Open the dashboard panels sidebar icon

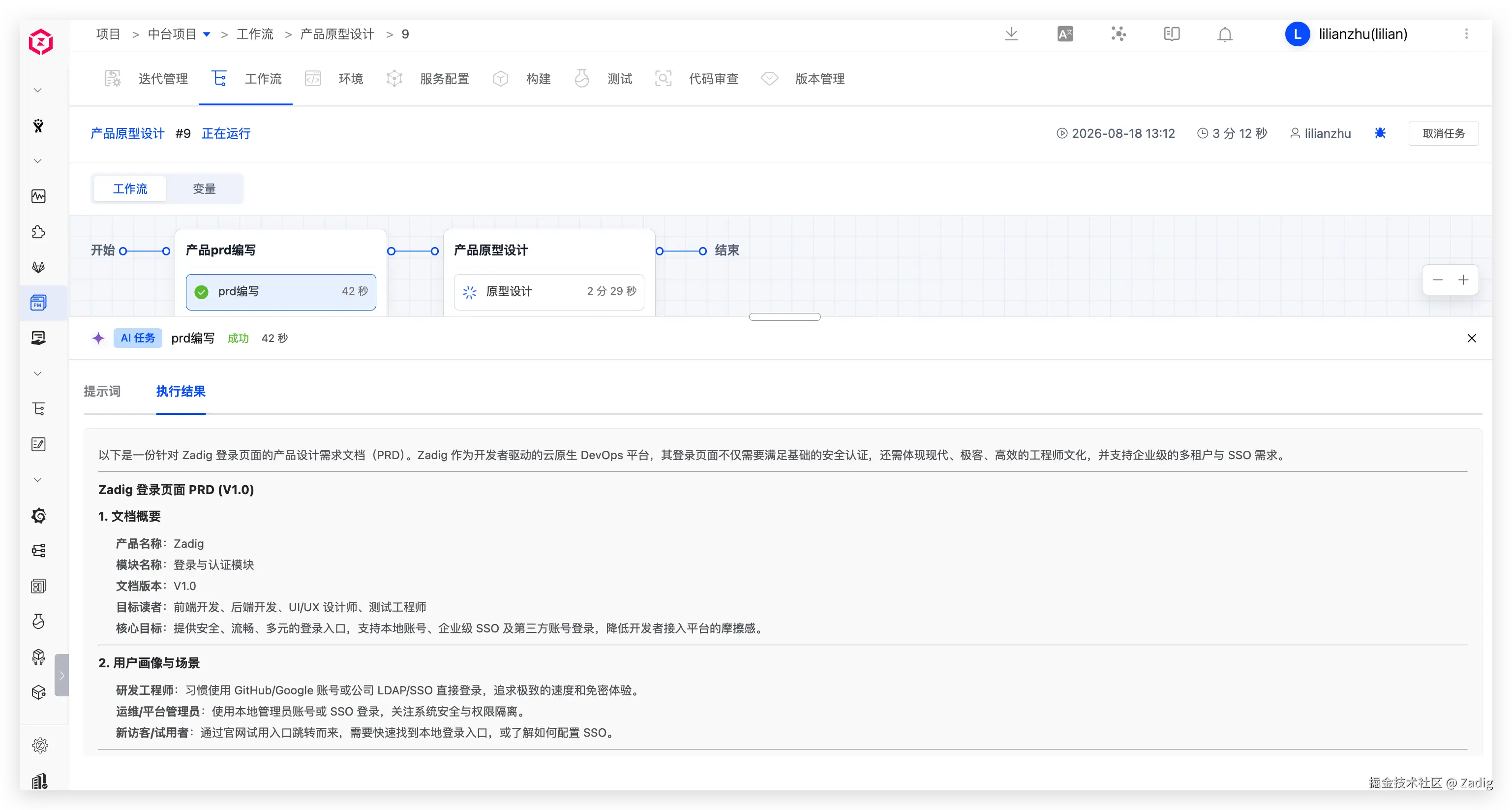point(39,586)
